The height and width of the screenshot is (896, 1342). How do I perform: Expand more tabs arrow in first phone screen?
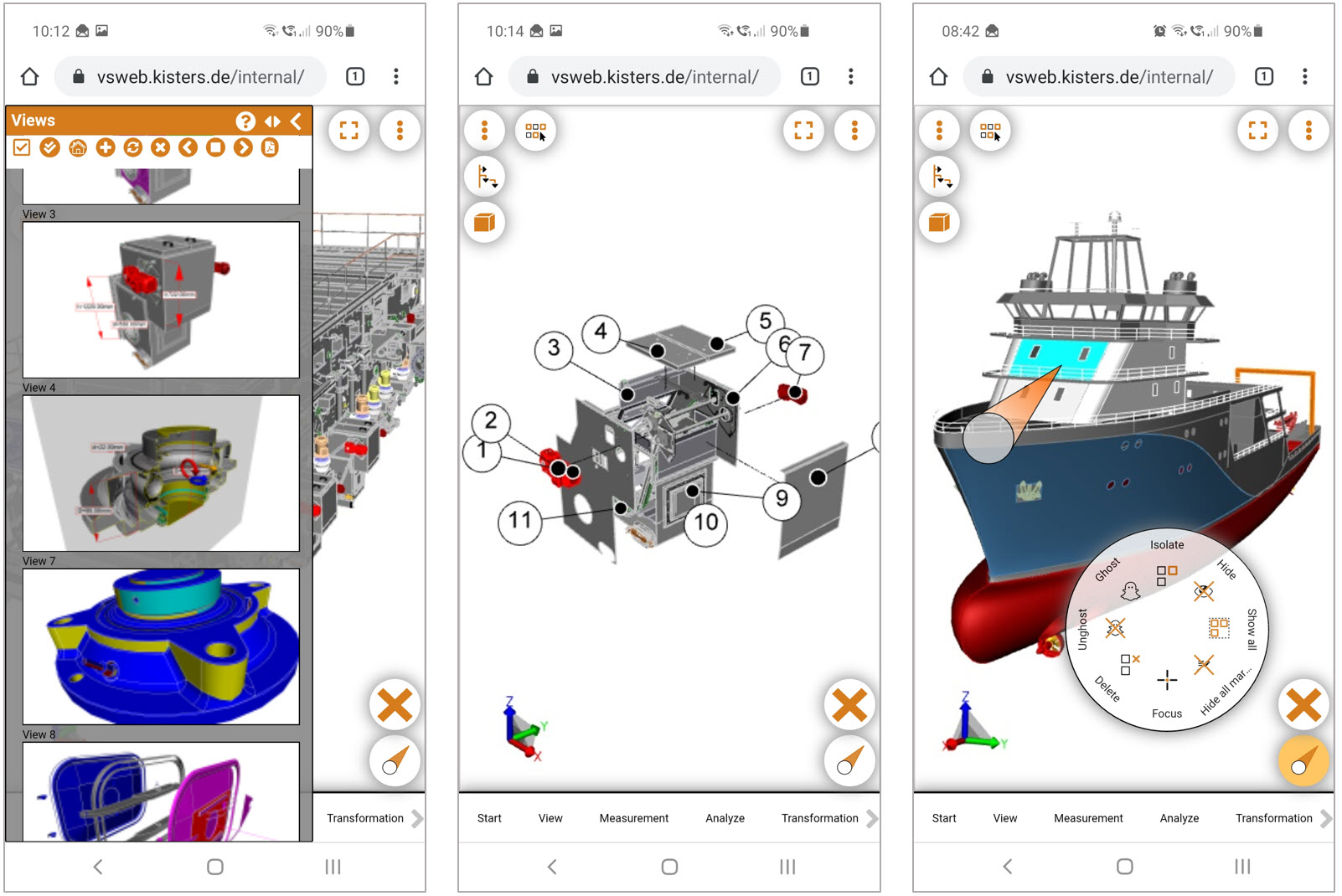point(417,818)
